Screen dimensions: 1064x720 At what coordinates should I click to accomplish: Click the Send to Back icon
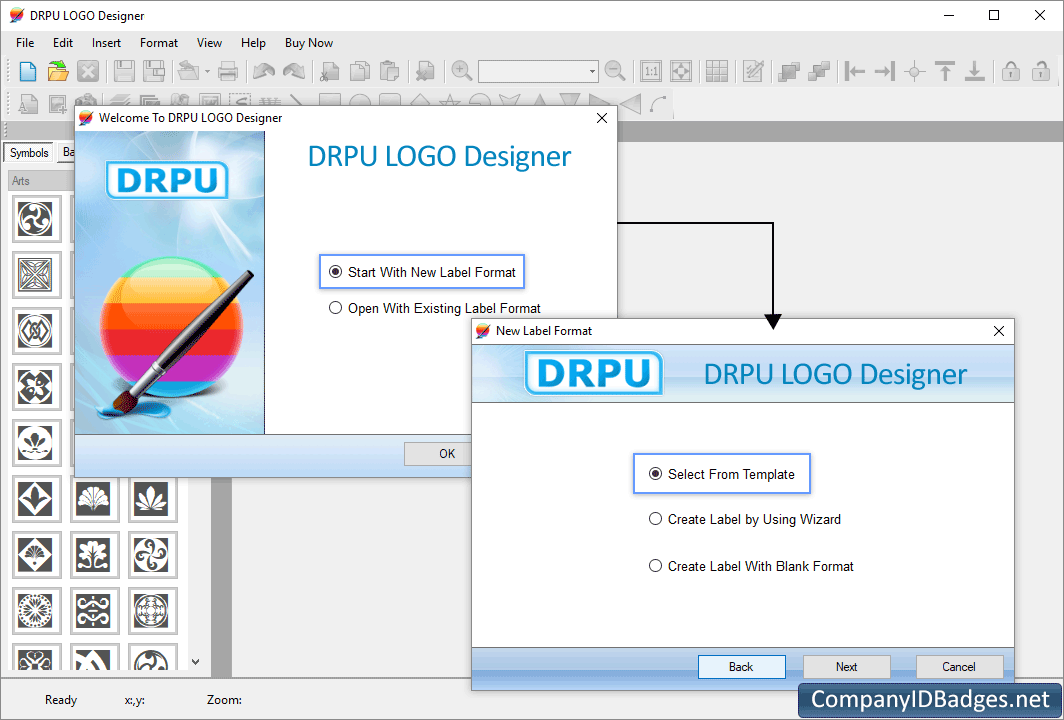click(819, 71)
